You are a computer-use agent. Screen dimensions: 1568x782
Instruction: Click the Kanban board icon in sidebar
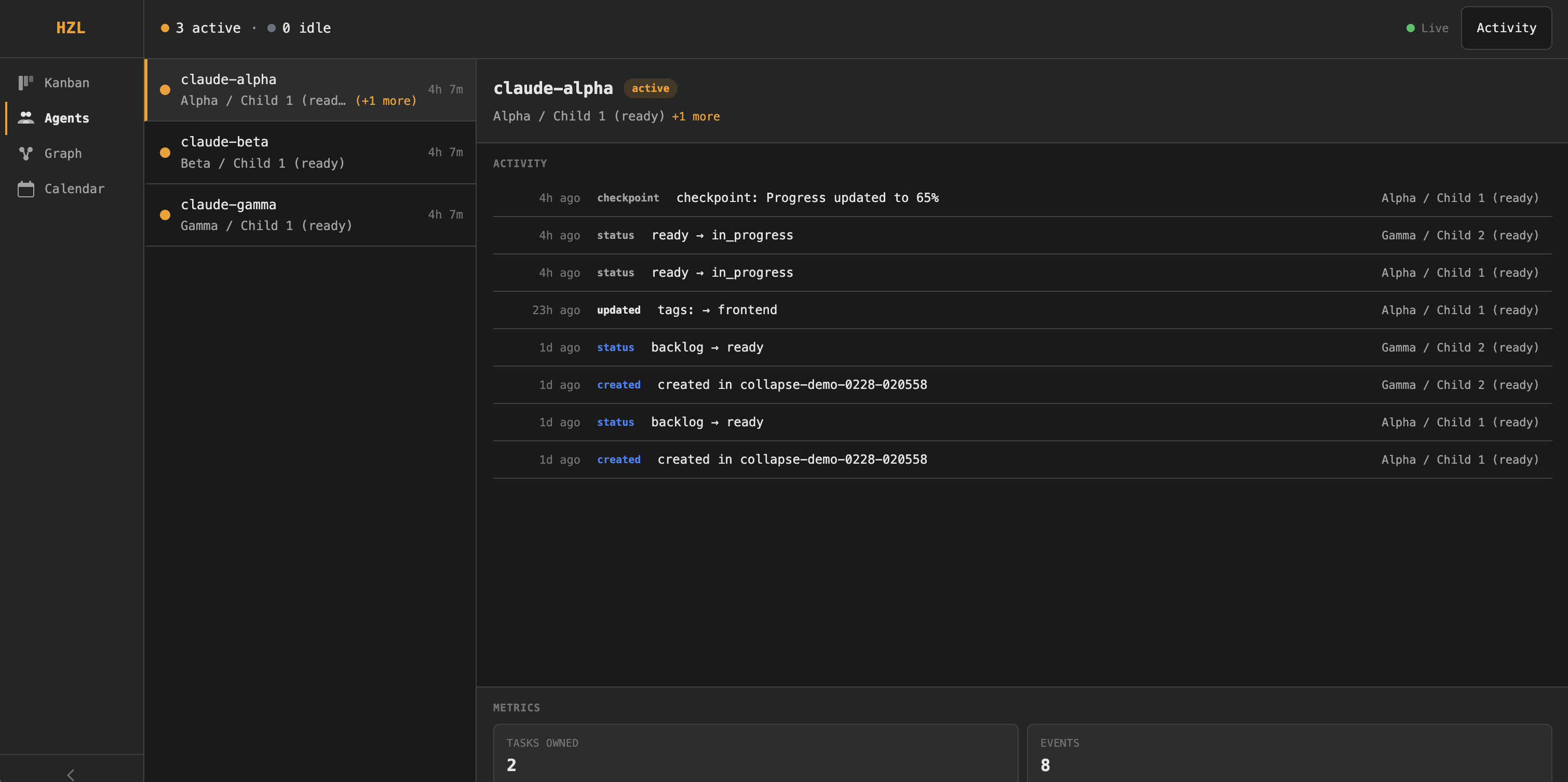pos(25,83)
